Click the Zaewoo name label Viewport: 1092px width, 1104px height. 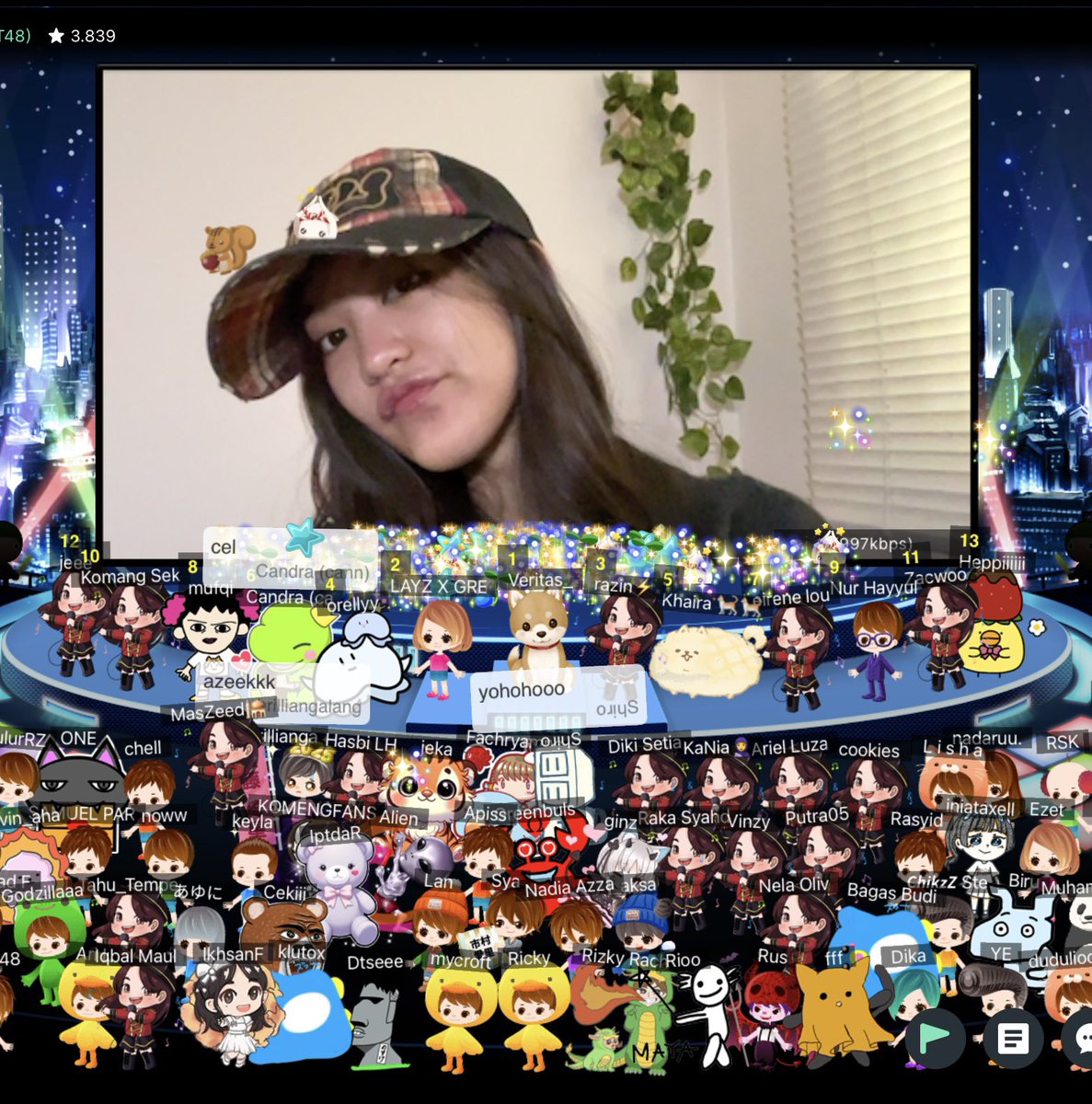point(935,578)
